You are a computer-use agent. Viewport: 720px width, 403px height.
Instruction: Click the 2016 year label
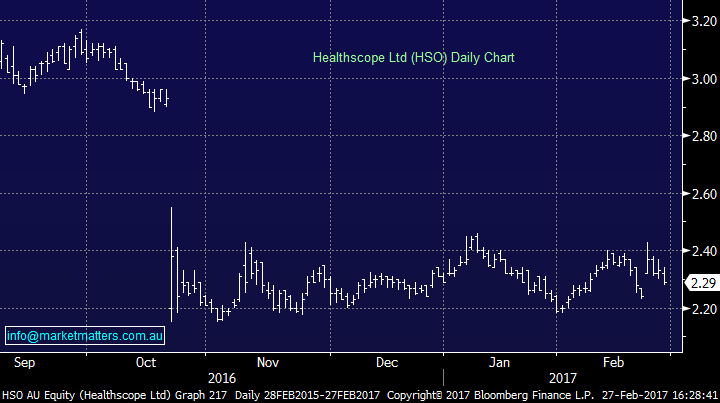[x=222, y=378]
